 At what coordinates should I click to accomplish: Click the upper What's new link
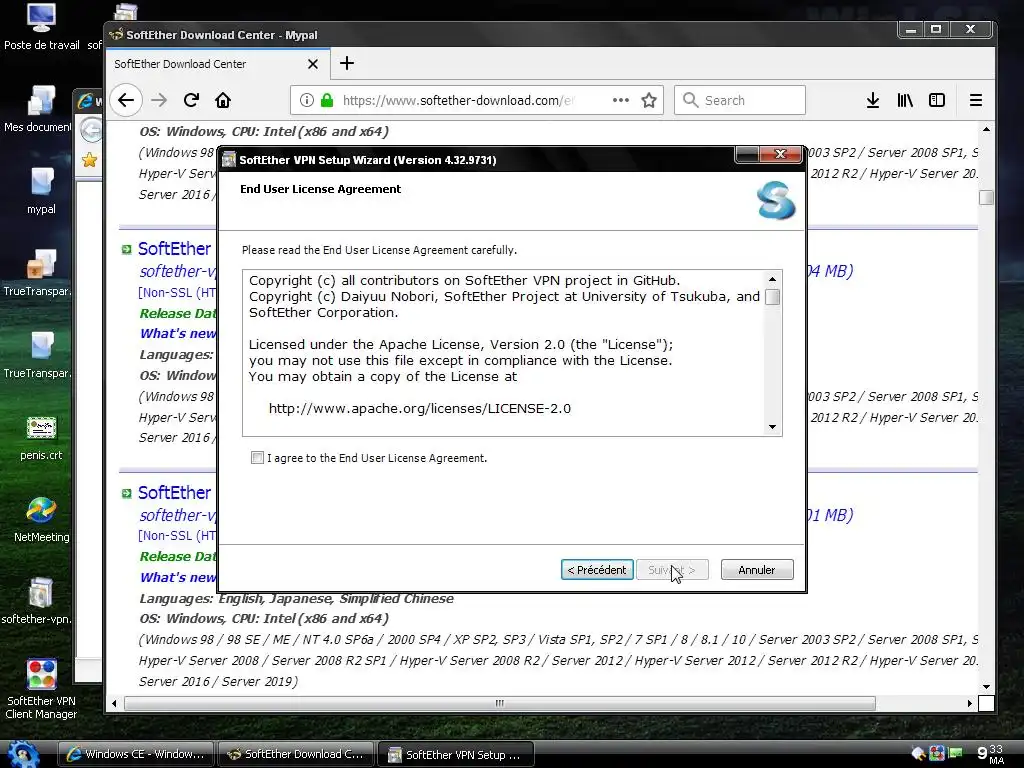coord(178,334)
